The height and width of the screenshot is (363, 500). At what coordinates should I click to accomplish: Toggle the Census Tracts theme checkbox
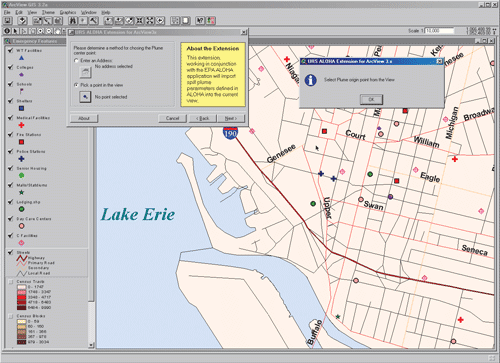pyautogui.click(x=11, y=282)
